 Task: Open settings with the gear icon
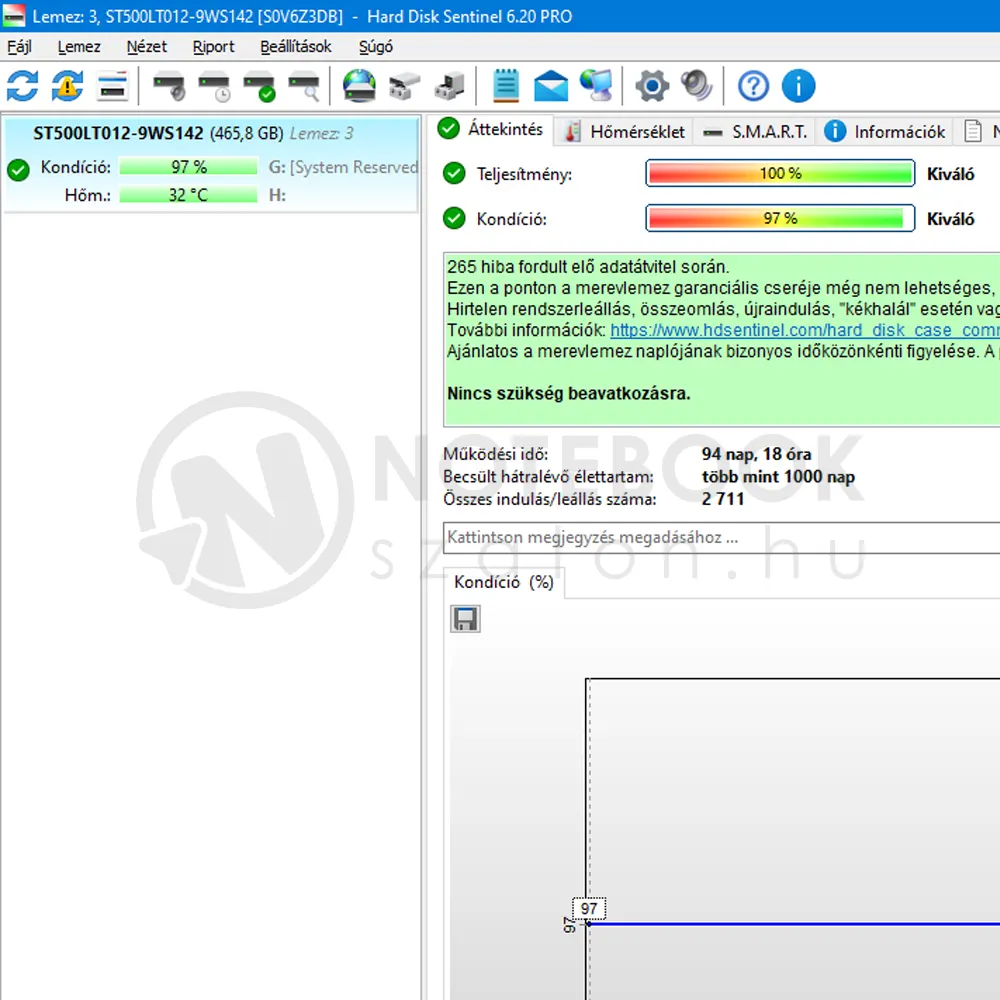click(x=652, y=86)
